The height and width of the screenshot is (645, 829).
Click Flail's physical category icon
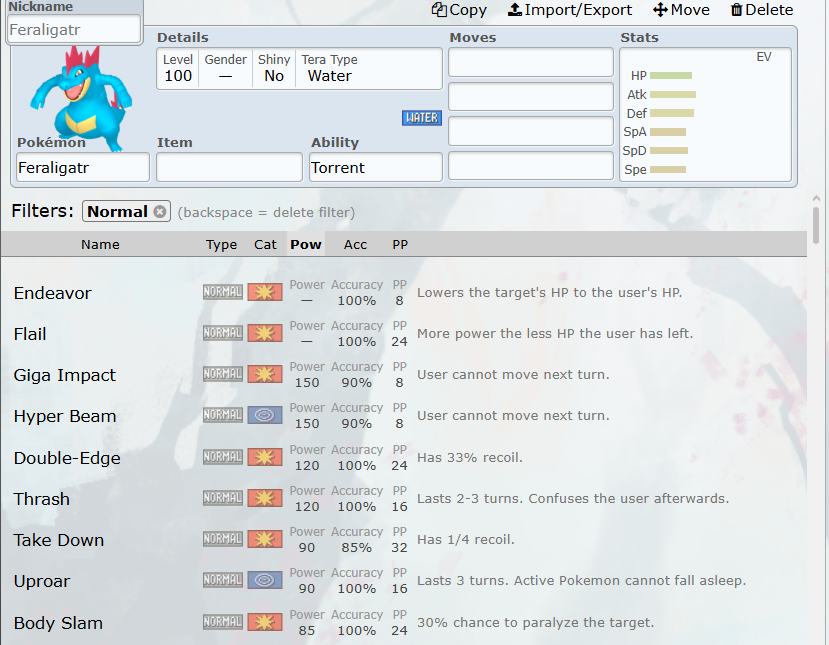(x=265, y=333)
